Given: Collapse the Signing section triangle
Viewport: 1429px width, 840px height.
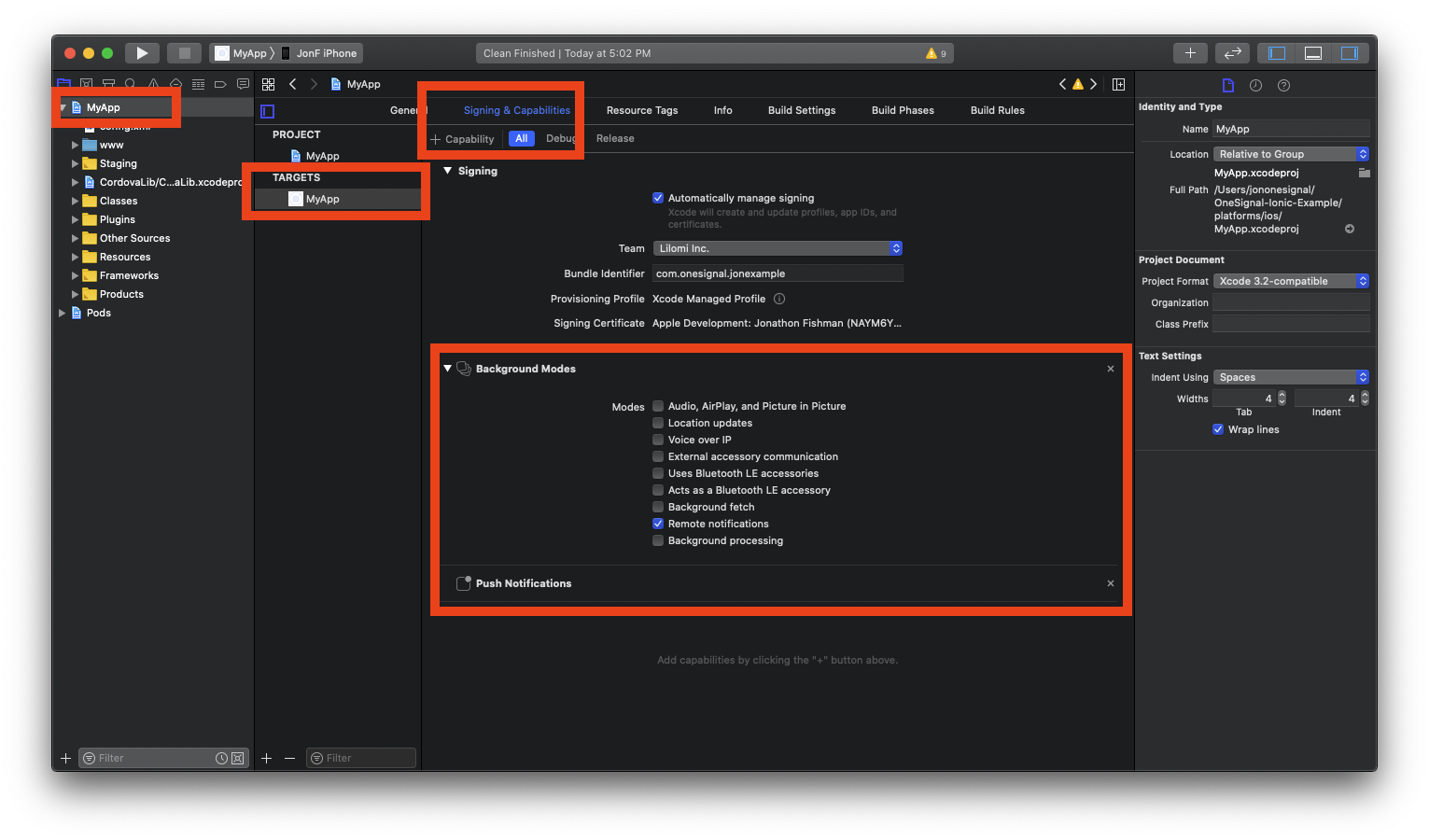Looking at the screenshot, I should 448,171.
